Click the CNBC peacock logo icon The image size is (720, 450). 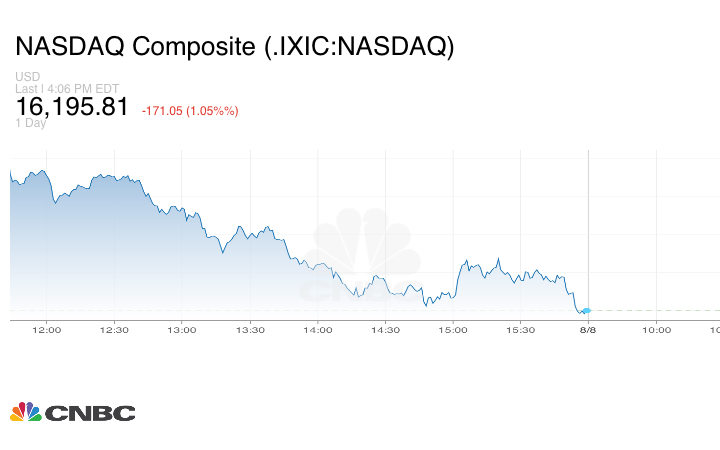click(x=25, y=412)
